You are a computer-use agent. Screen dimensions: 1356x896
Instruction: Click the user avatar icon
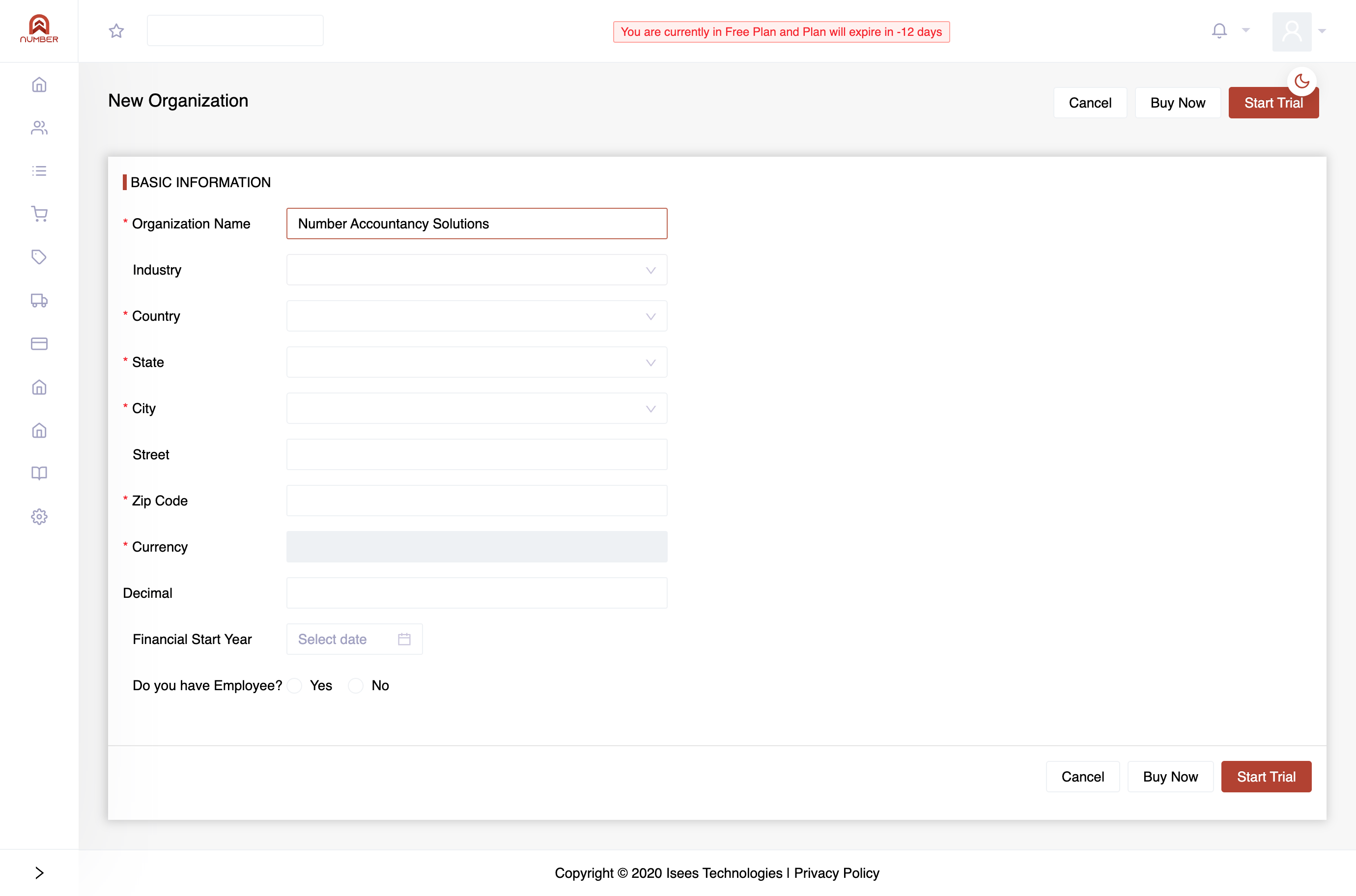point(1292,31)
